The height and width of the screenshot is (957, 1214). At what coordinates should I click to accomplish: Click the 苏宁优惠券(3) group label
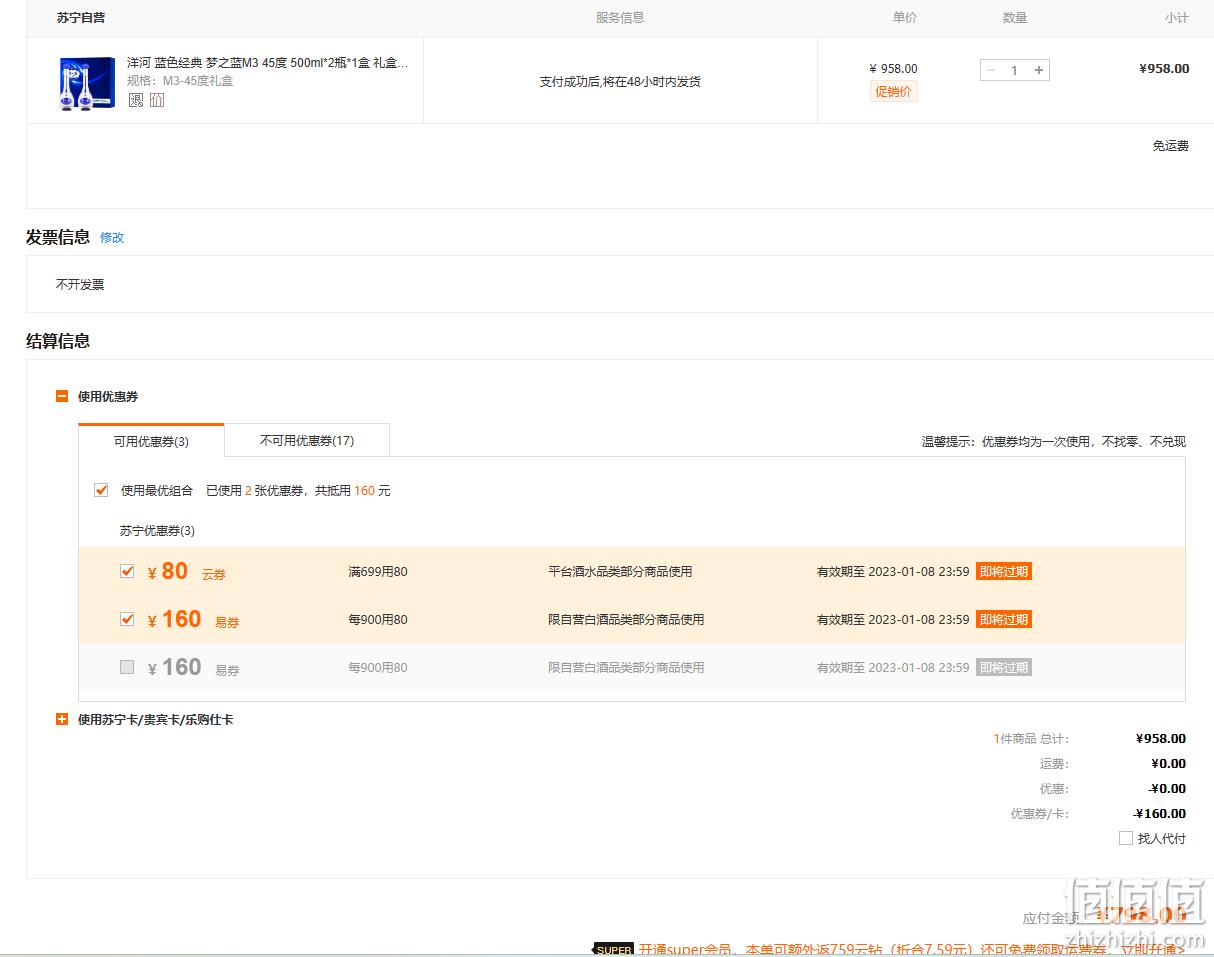click(x=157, y=531)
